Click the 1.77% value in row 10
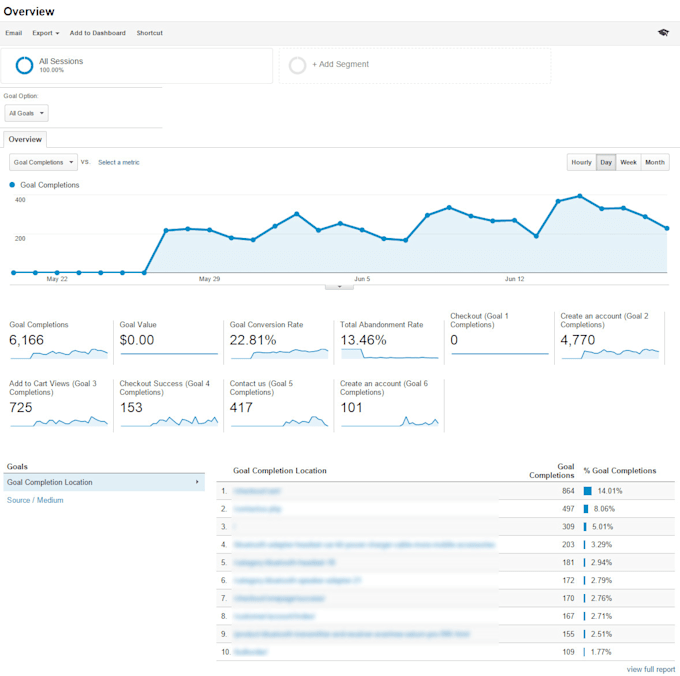The image size is (680, 676). tap(601, 652)
